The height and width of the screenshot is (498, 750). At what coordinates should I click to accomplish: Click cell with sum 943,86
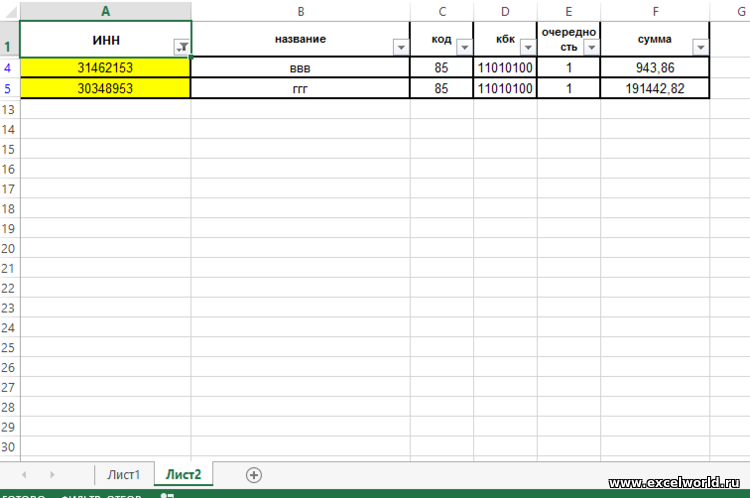[655, 68]
